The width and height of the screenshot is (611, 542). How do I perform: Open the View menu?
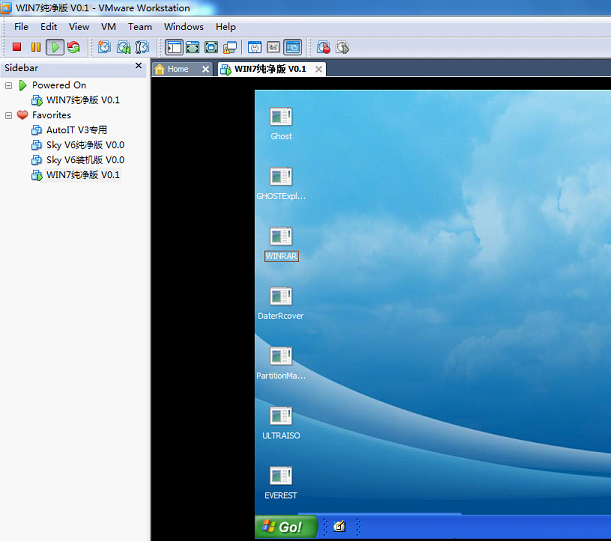[x=79, y=26]
